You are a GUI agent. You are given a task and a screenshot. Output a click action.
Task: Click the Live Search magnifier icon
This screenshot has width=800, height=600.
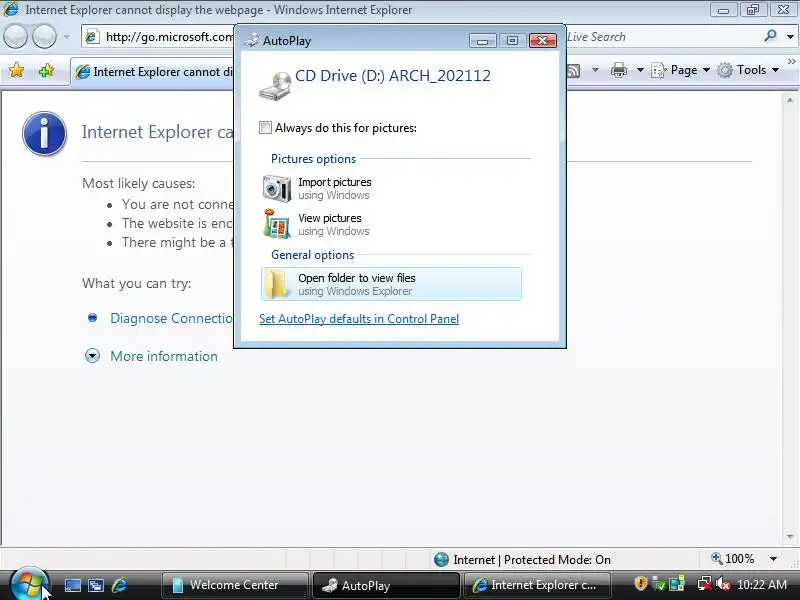click(770, 36)
